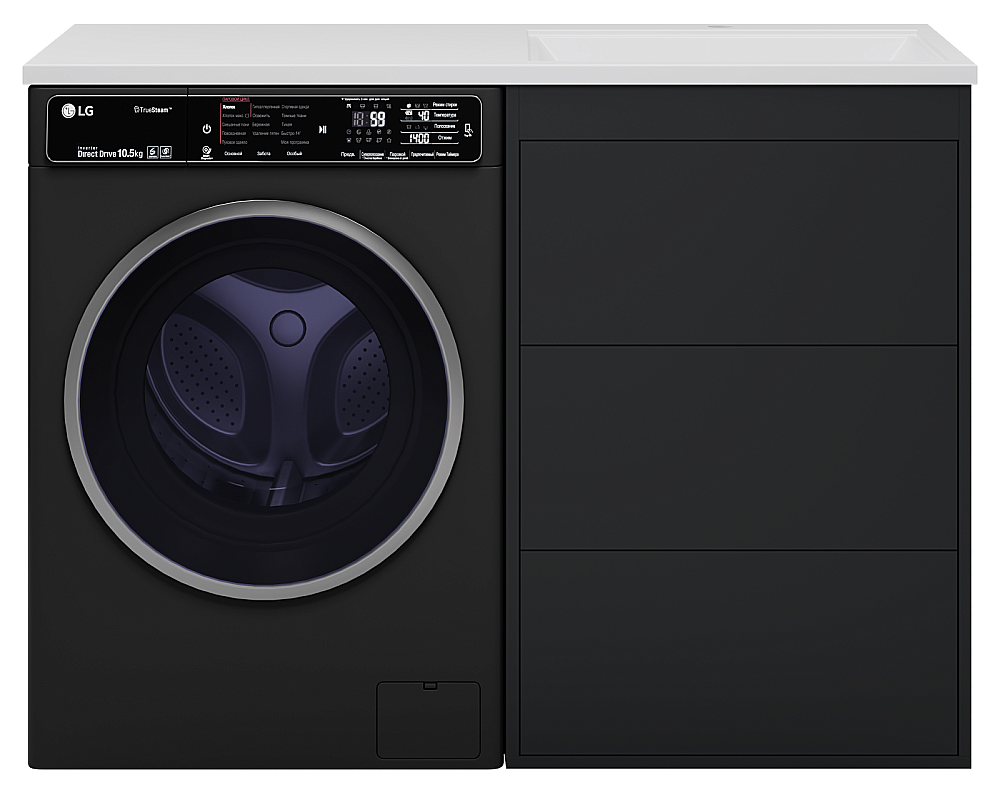This screenshot has height=793, width=1000.
Task: Tap the remote start phone icon
Action: point(468,130)
